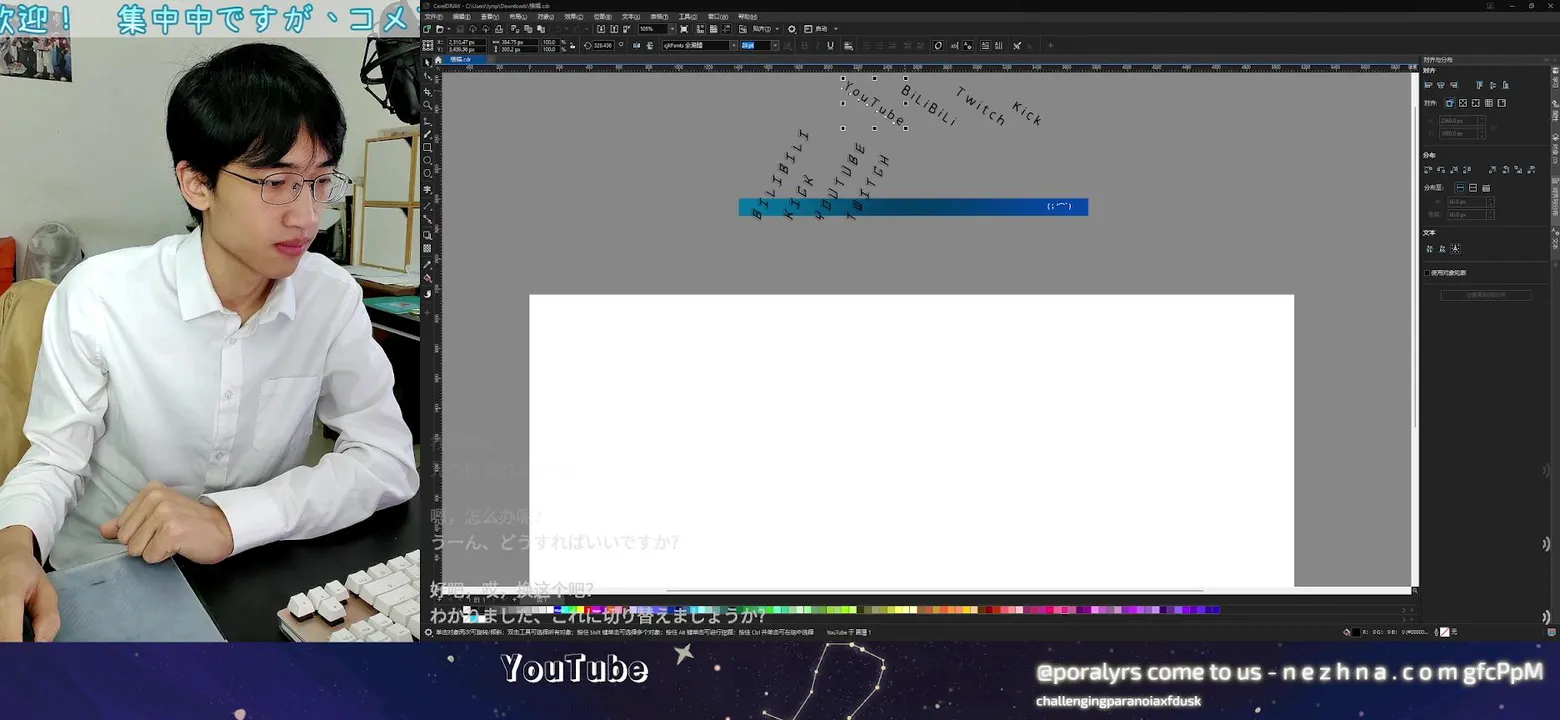The width and height of the screenshot is (1560, 720).
Task: Select the Pick tool in toolbox
Action: pos(428,62)
